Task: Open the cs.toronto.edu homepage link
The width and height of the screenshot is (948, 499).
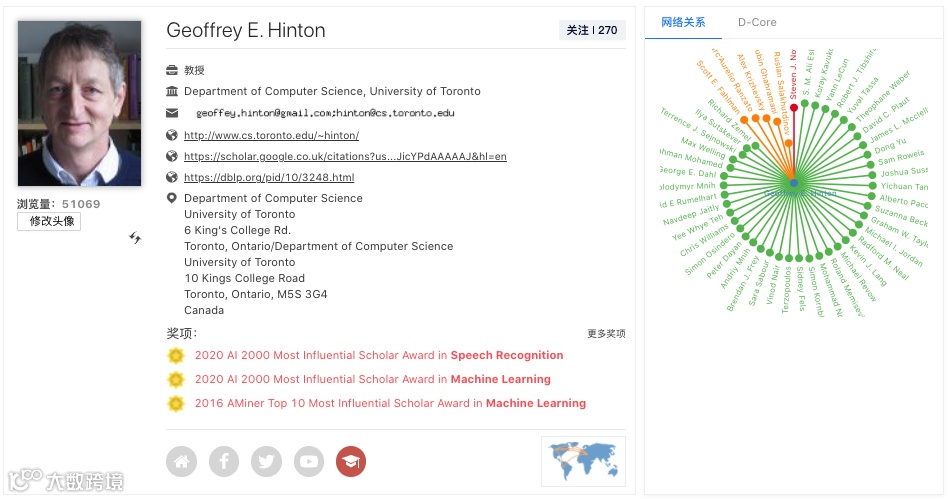Action: click(x=271, y=135)
